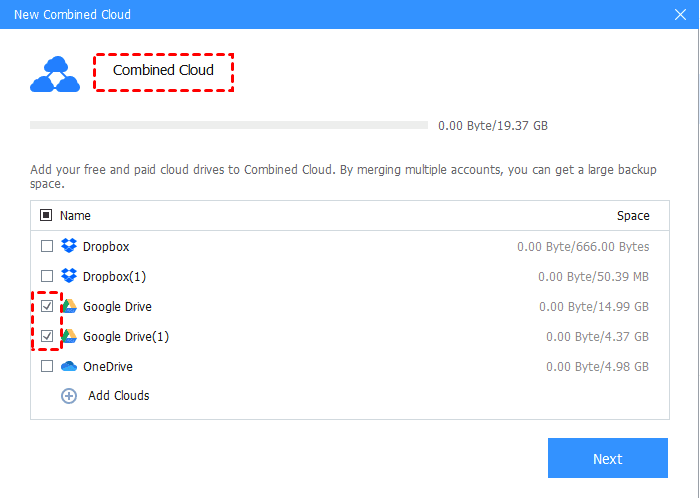Screen dimensions: 700x498
Task: Click the Dropbox(1) logo icon
Action: [69, 276]
